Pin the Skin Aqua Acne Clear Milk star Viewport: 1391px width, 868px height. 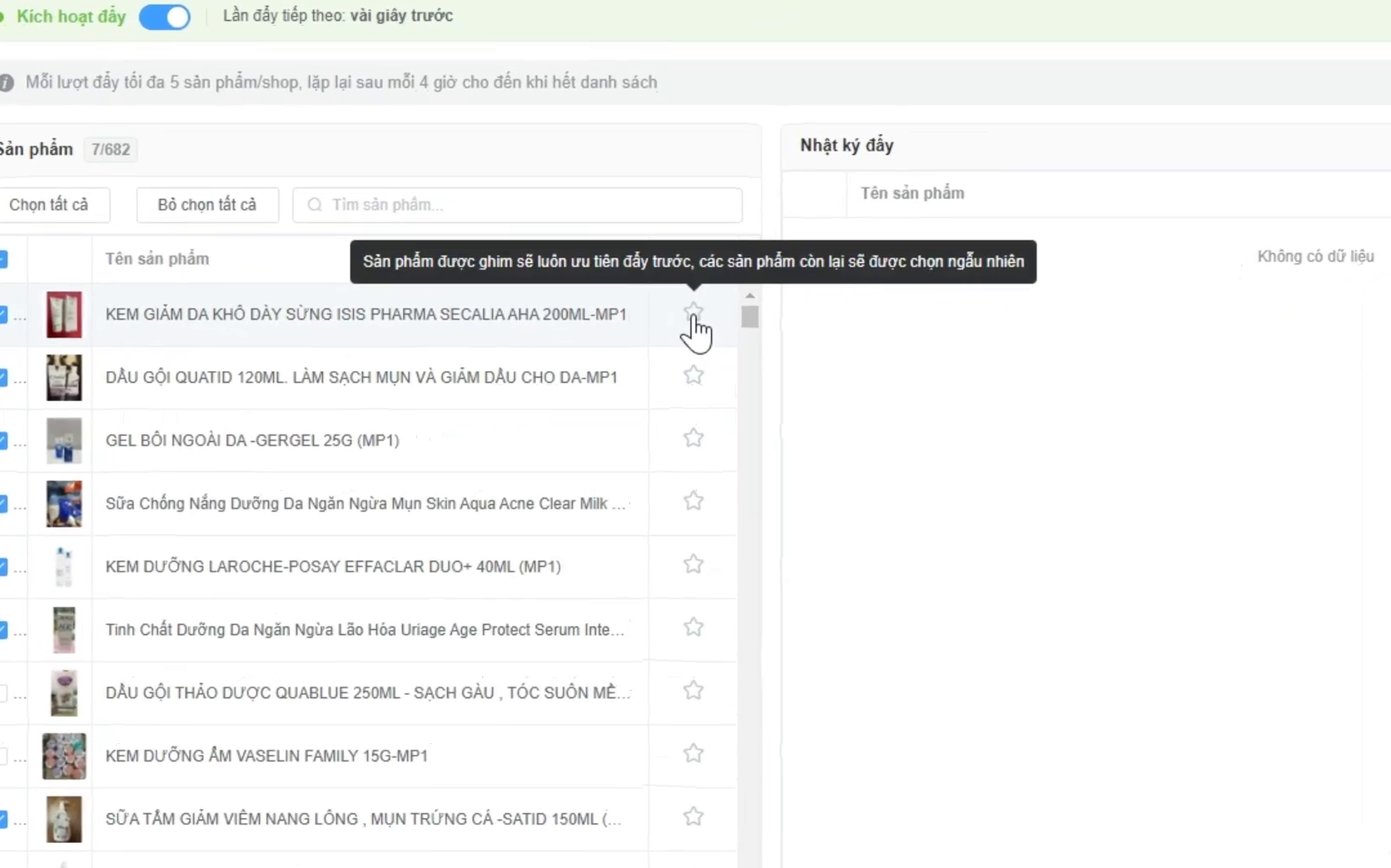pos(693,501)
